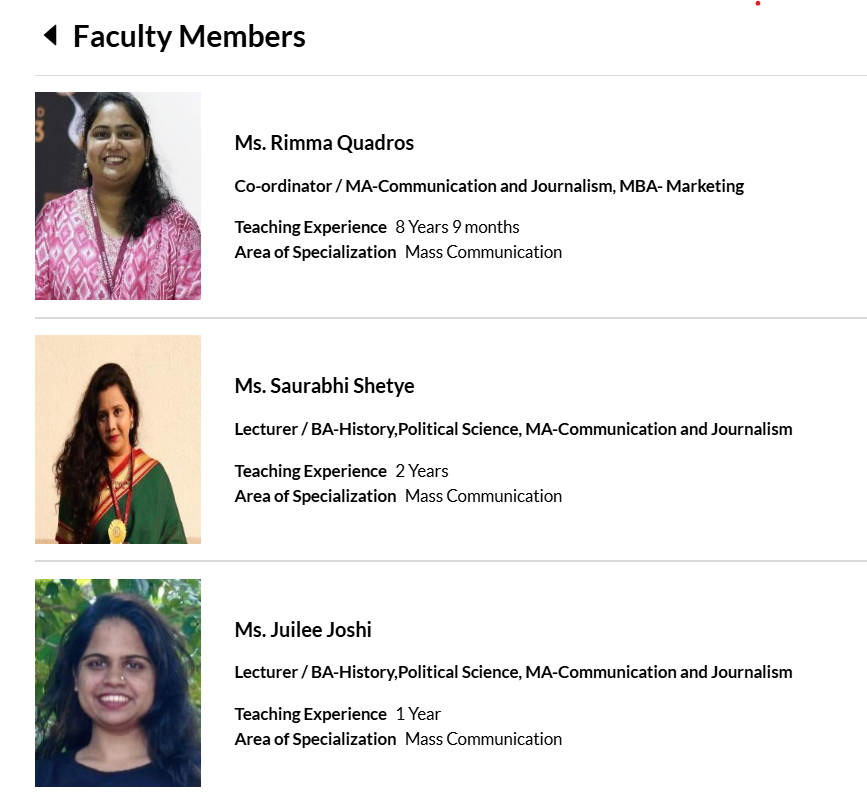867x797 pixels.
Task: Open Ms. Saurabhi Shetye profile photo
Action: point(118,439)
